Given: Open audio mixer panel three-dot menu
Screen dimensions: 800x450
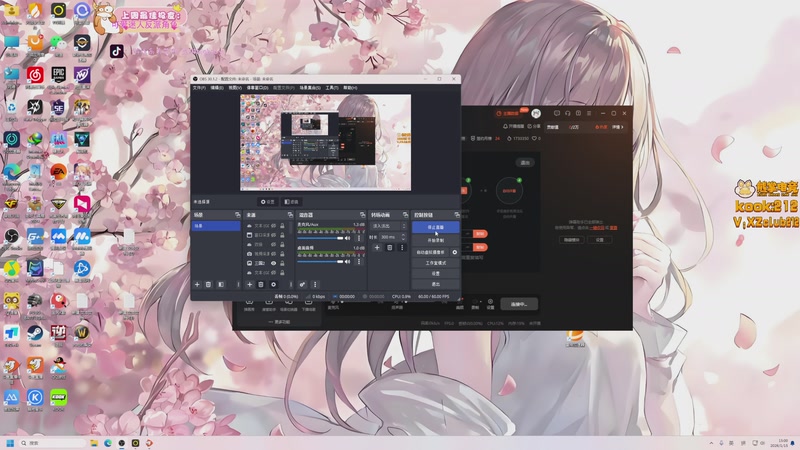Looking at the screenshot, I should 315,284.
